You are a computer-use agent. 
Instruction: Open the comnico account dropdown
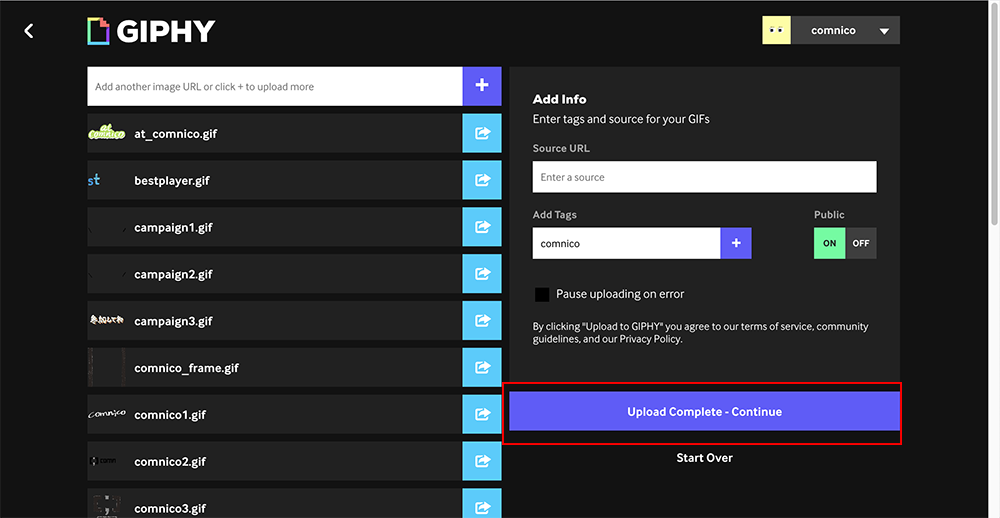point(846,30)
